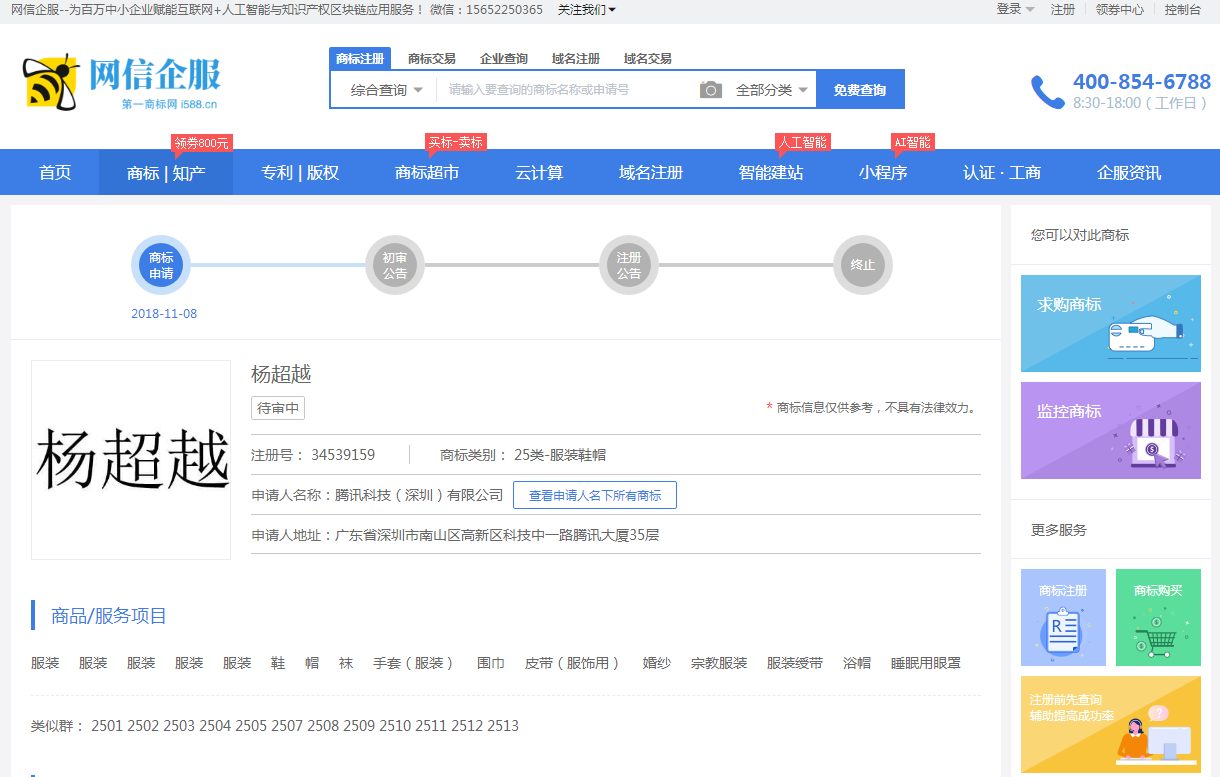This screenshot has width=1220, height=777.
Task: Switch to the 域名交易 search tab
Action: click(648, 59)
